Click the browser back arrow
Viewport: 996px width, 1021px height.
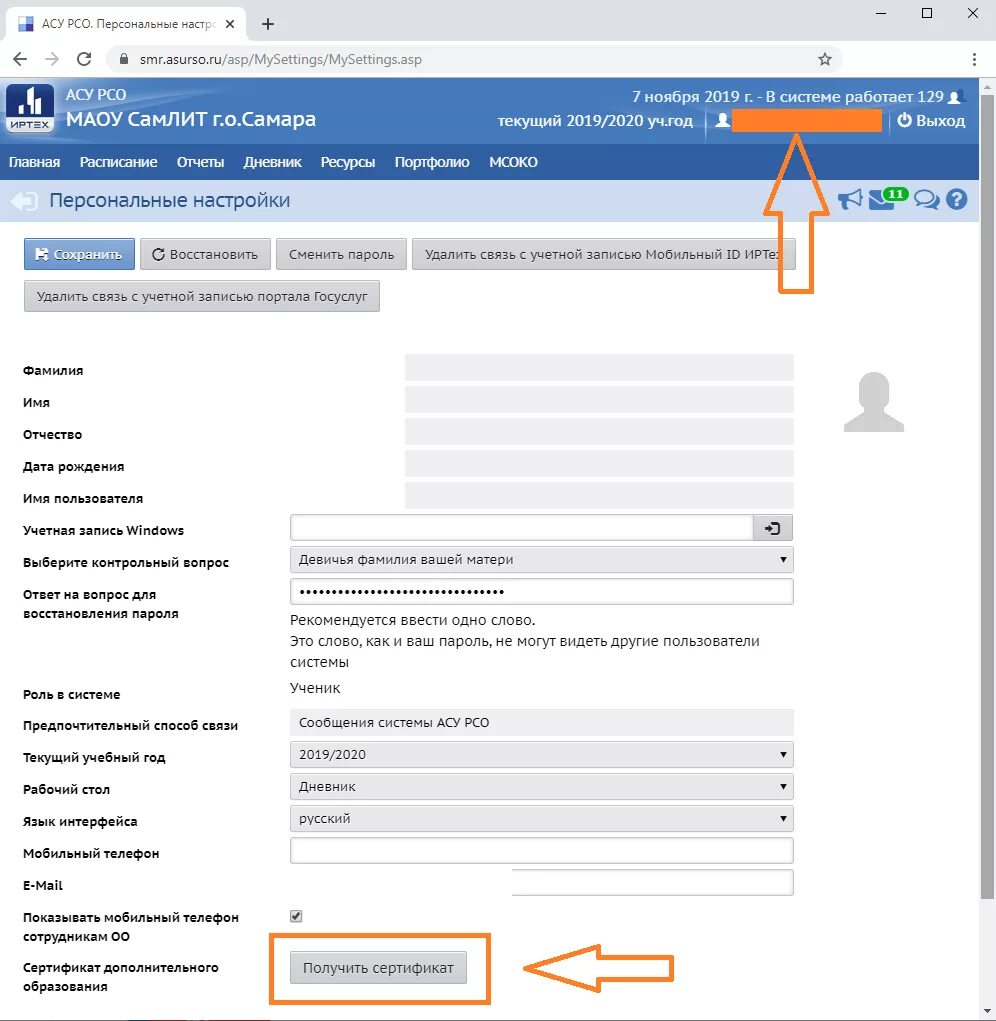pyautogui.click(x=20, y=59)
